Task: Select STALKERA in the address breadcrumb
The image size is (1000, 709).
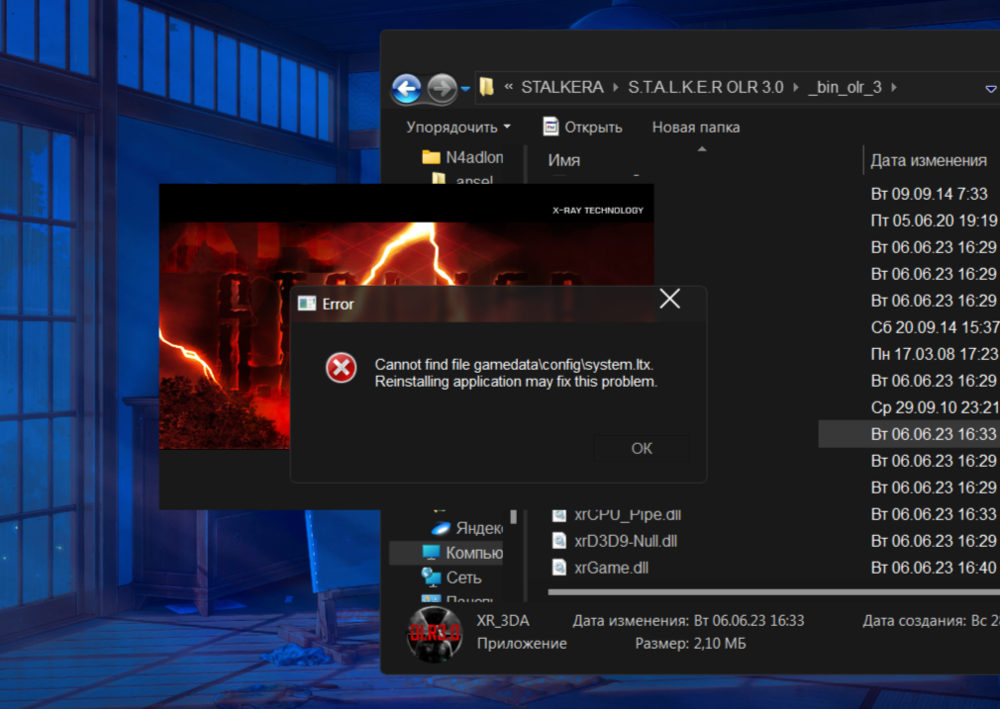Action: point(561,87)
